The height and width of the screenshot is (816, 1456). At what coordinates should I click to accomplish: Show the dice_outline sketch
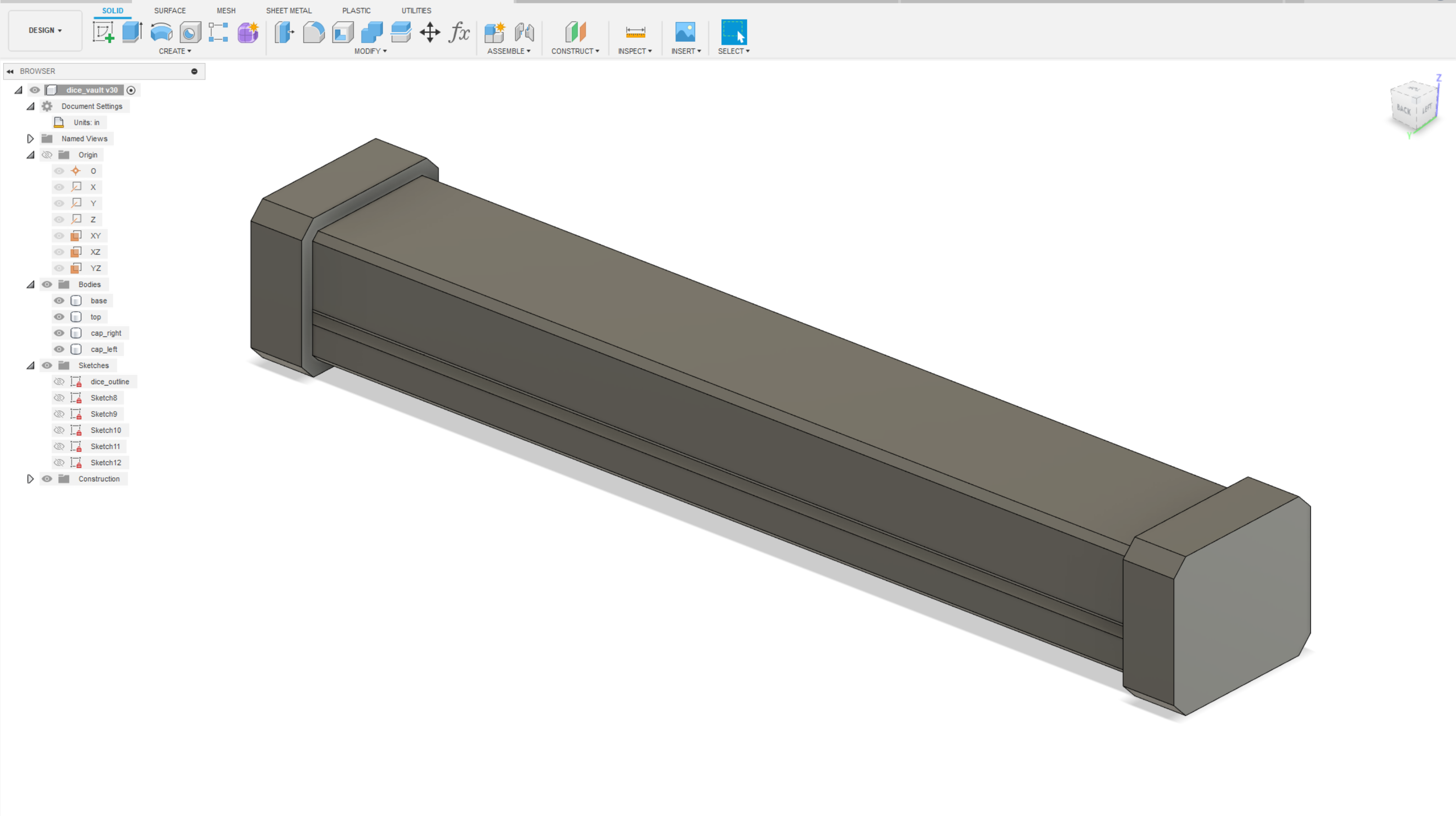tap(59, 381)
